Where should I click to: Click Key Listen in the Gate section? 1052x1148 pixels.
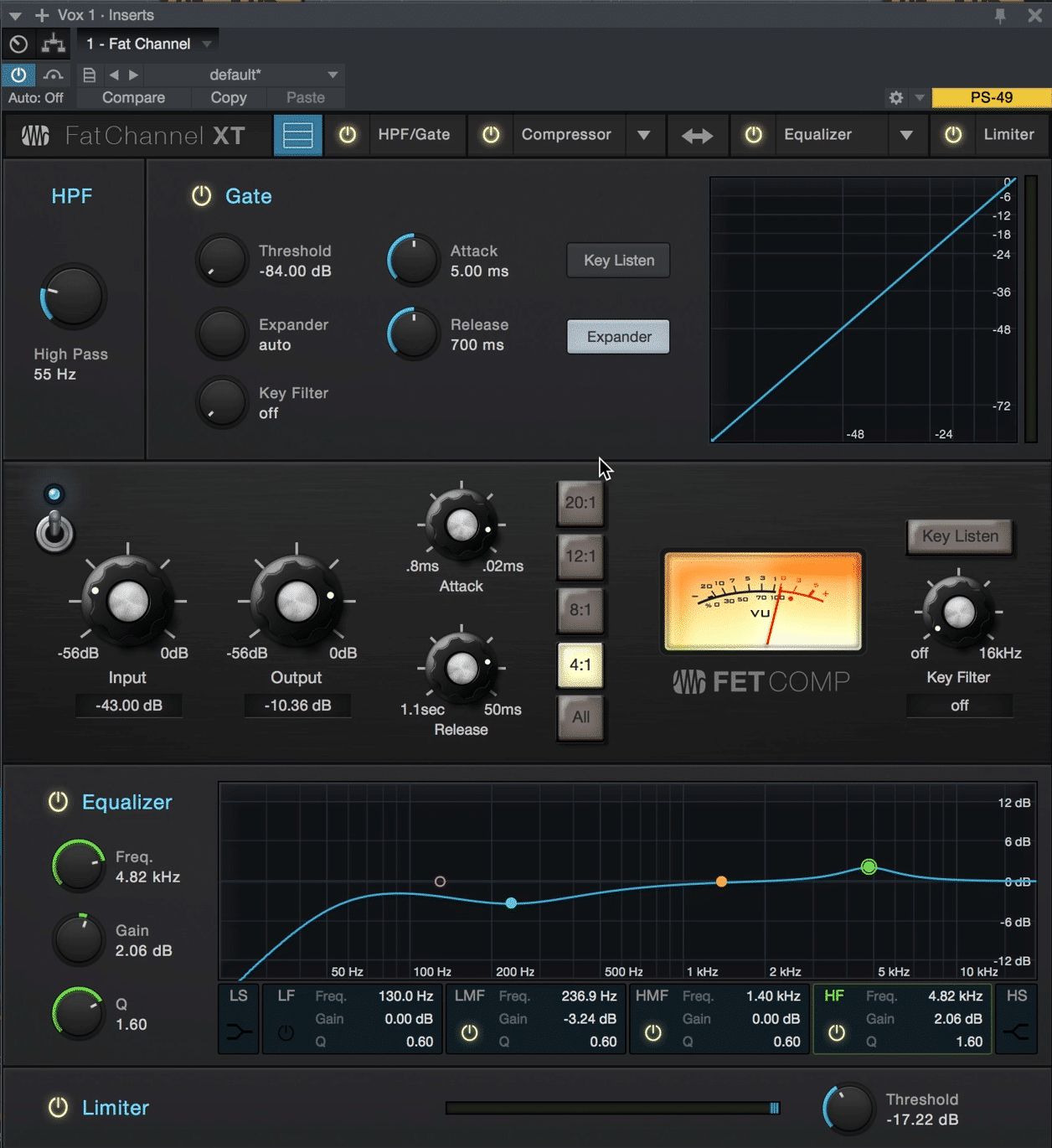point(617,261)
